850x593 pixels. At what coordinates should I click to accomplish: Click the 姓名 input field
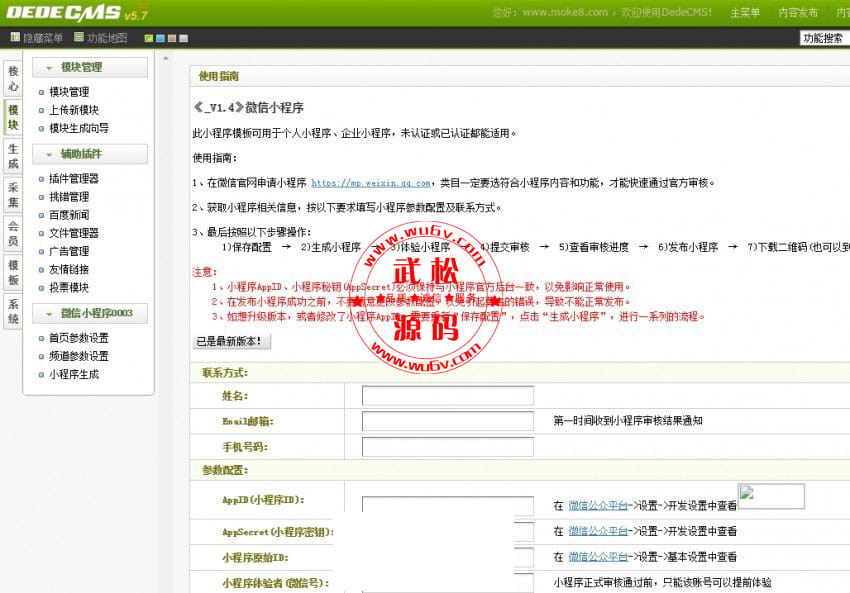448,396
